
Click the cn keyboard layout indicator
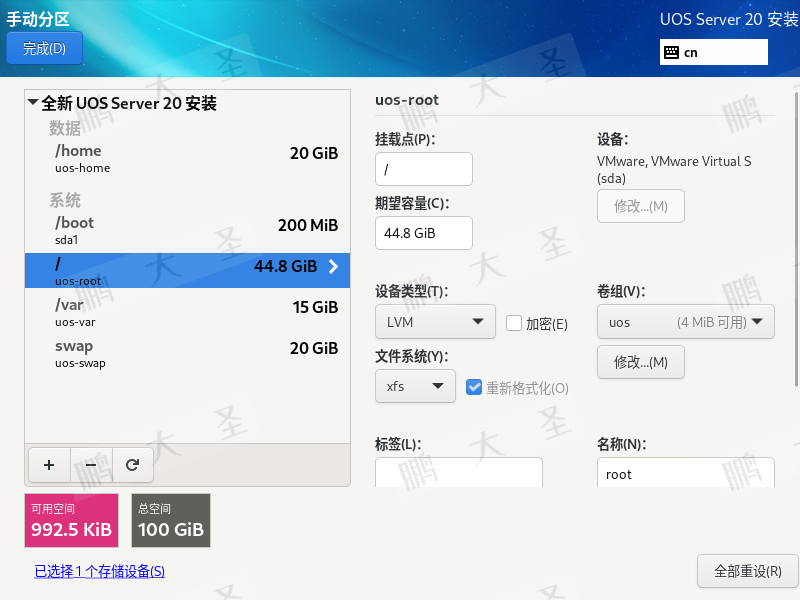click(x=714, y=52)
